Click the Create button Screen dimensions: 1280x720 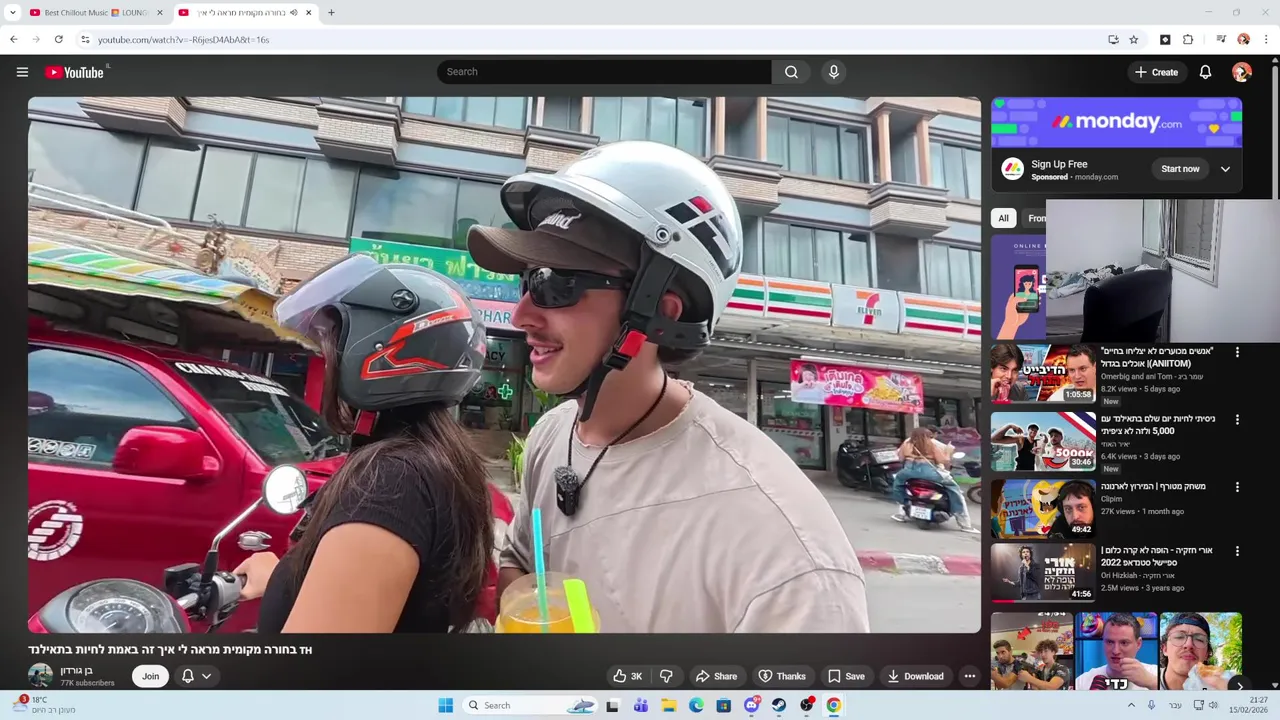1156,72
